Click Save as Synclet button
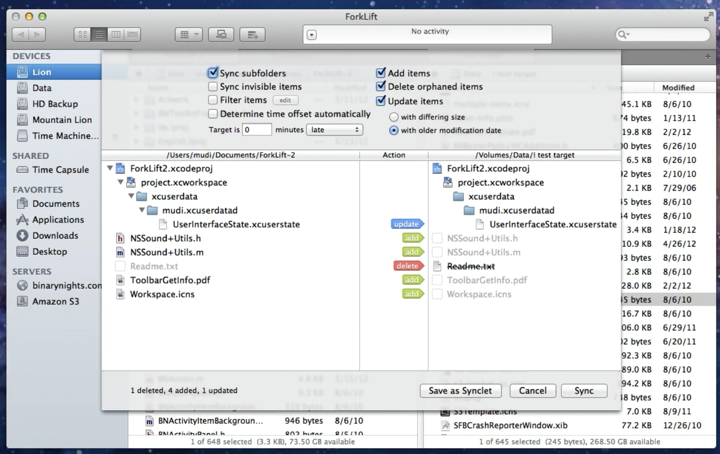Viewport: 720px width, 454px height. (460, 391)
